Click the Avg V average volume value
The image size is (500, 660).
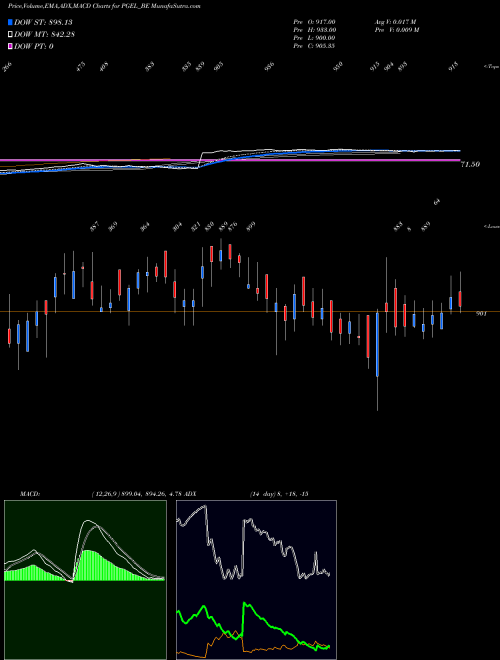(x=395, y=21)
